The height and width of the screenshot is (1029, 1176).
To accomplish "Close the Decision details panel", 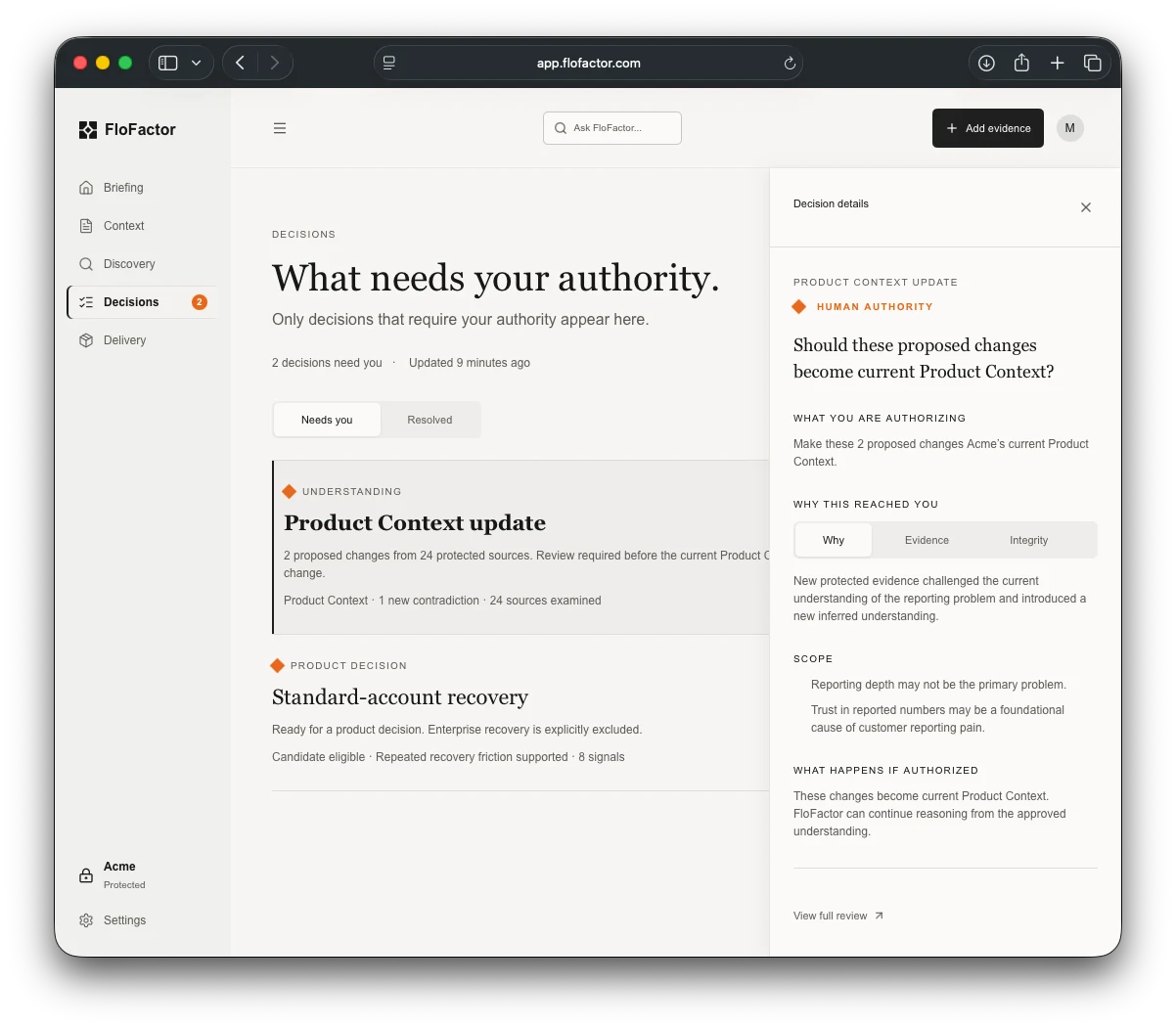I will tap(1086, 207).
